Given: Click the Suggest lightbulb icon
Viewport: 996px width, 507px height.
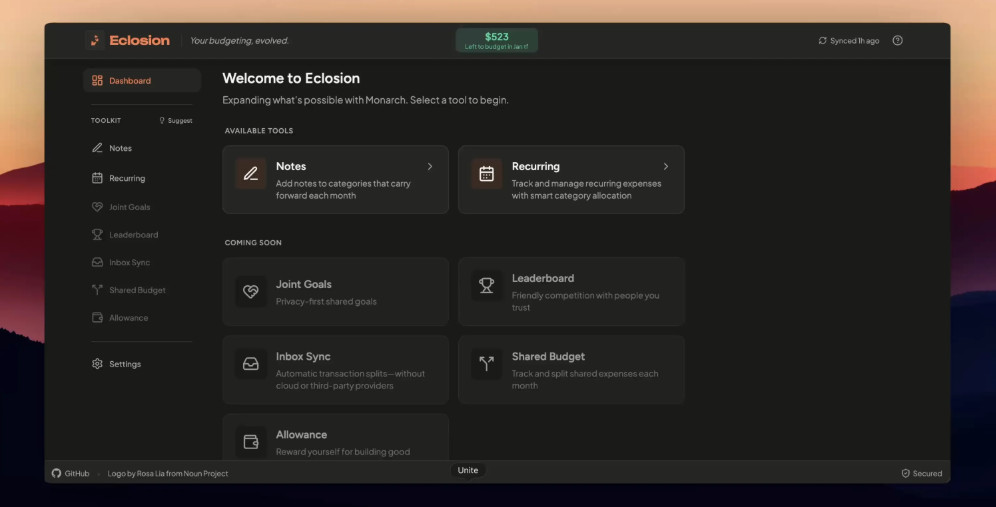Looking at the screenshot, I should pos(162,120).
